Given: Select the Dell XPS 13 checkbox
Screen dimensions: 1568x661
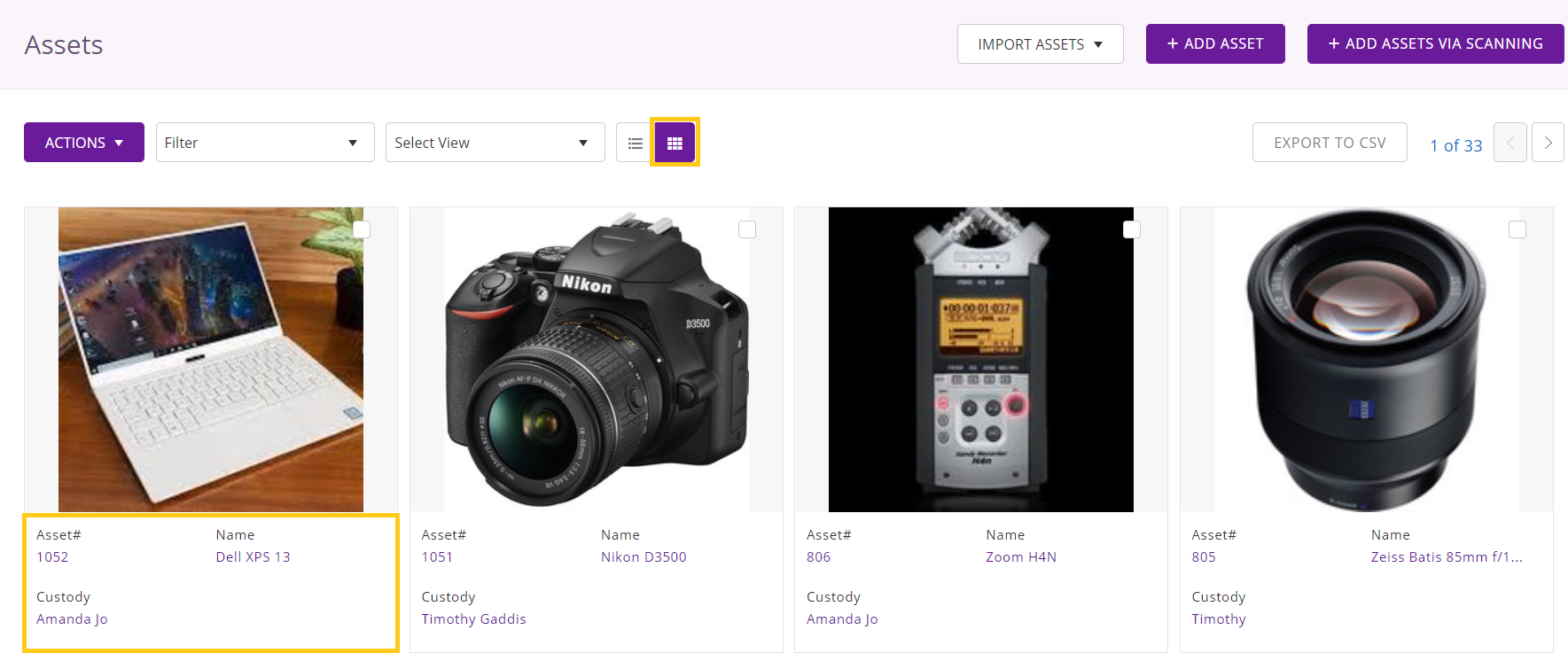Looking at the screenshot, I should (362, 229).
